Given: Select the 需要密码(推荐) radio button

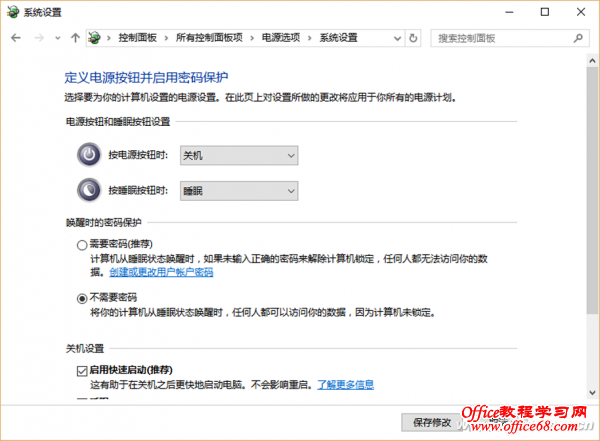Looking at the screenshot, I should [x=82, y=245].
